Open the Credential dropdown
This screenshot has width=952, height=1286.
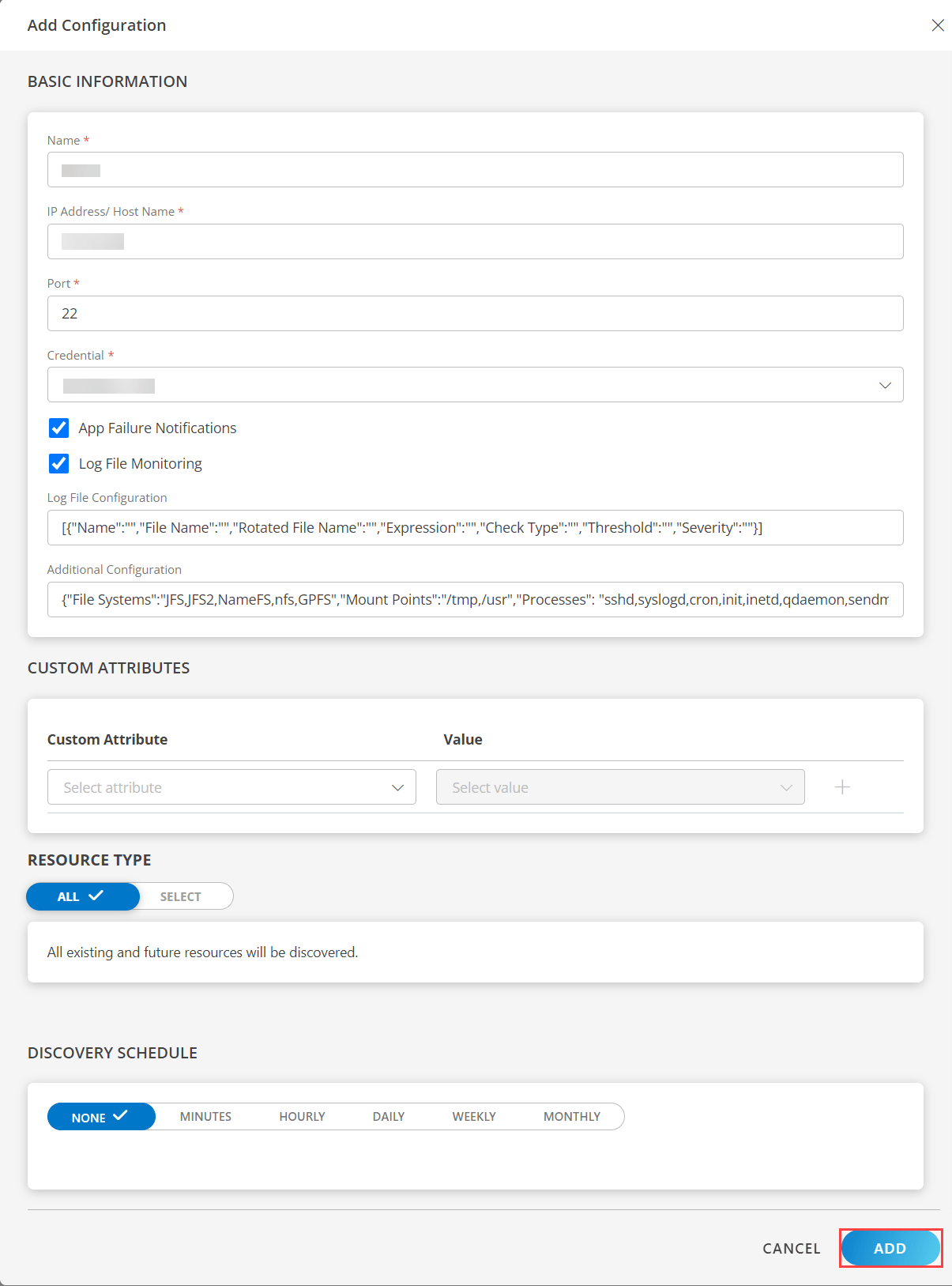coord(475,385)
